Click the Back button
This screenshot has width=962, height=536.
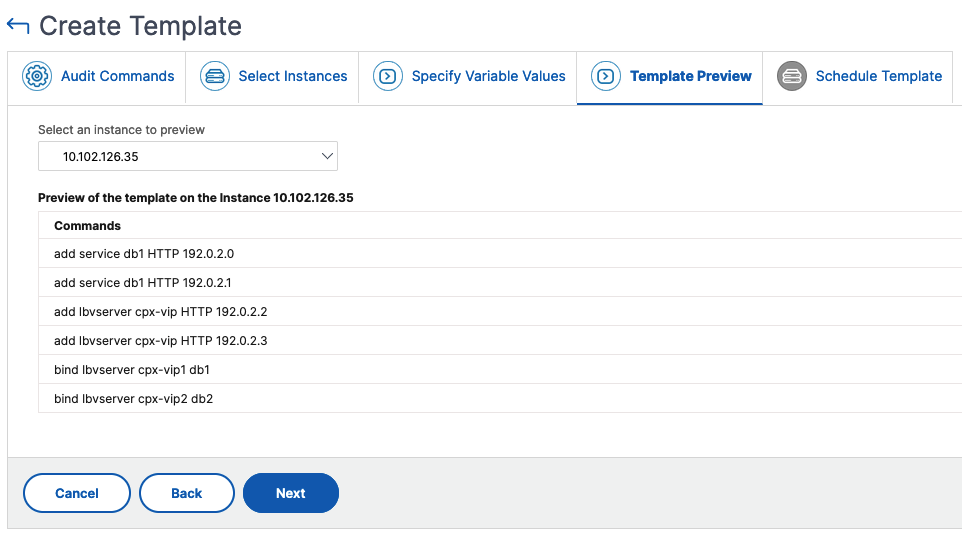(x=187, y=493)
